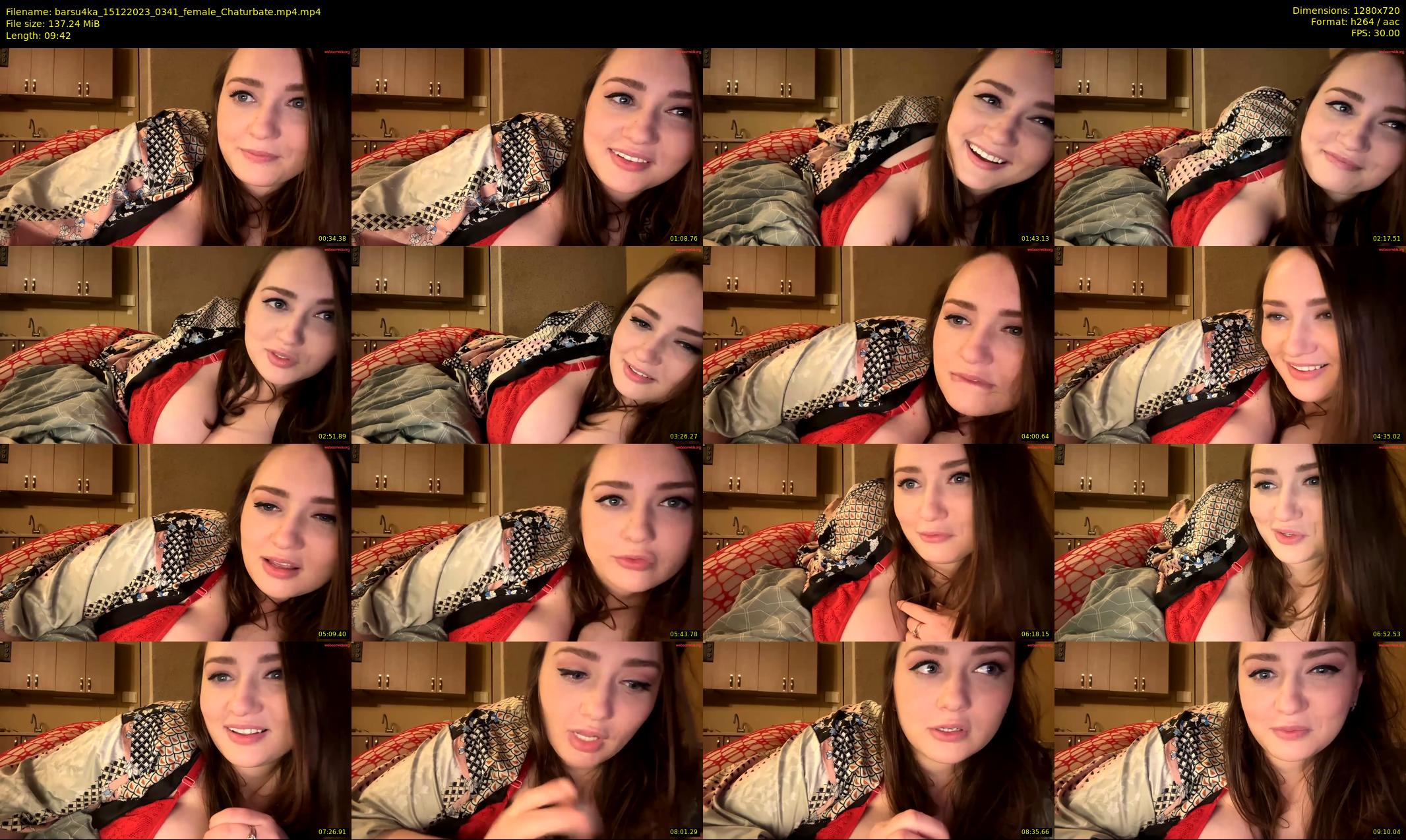Select the thumbnail at 04:35.02
The height and width of the screenshot is (840, 1406).
[1230, 344]
